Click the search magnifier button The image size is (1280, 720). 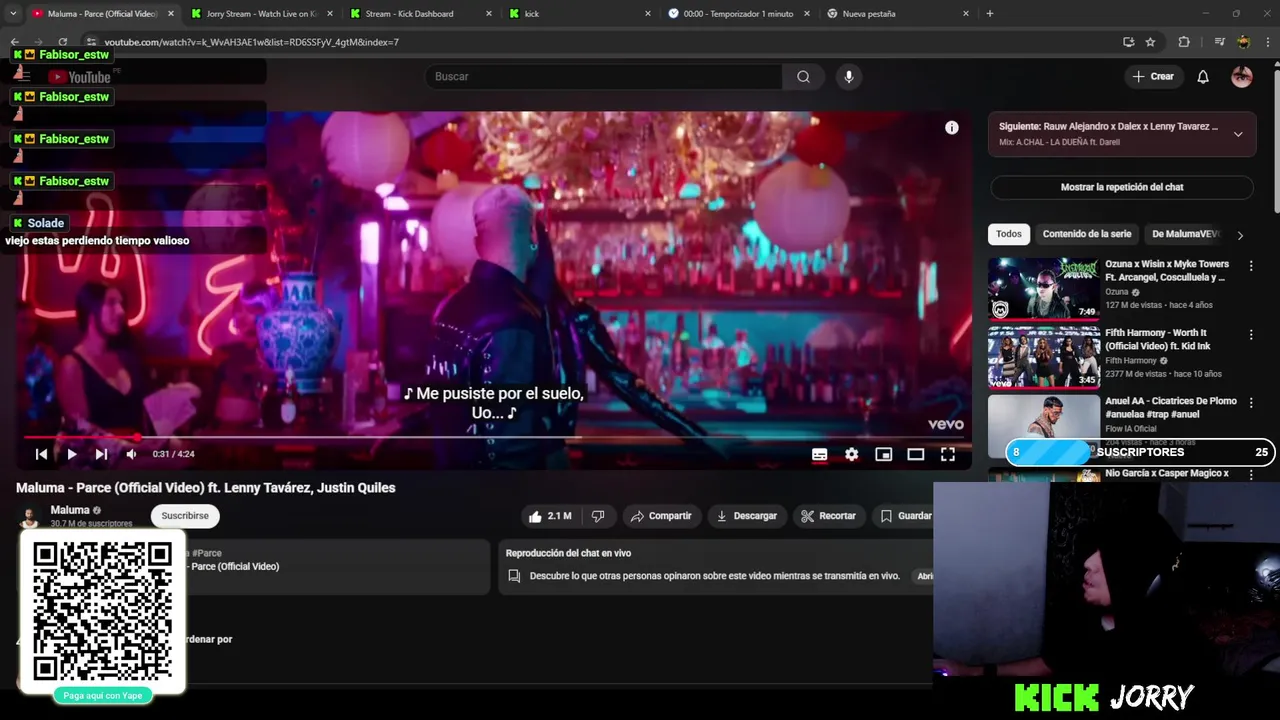coord(803,77)
